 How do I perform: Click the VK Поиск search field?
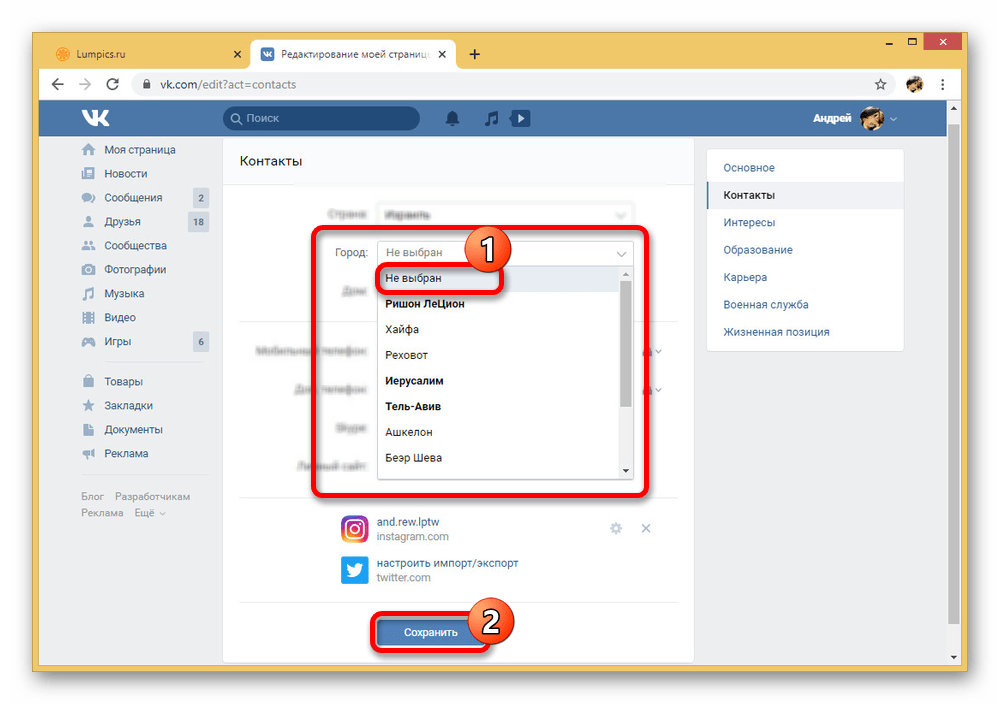(321, 118)
